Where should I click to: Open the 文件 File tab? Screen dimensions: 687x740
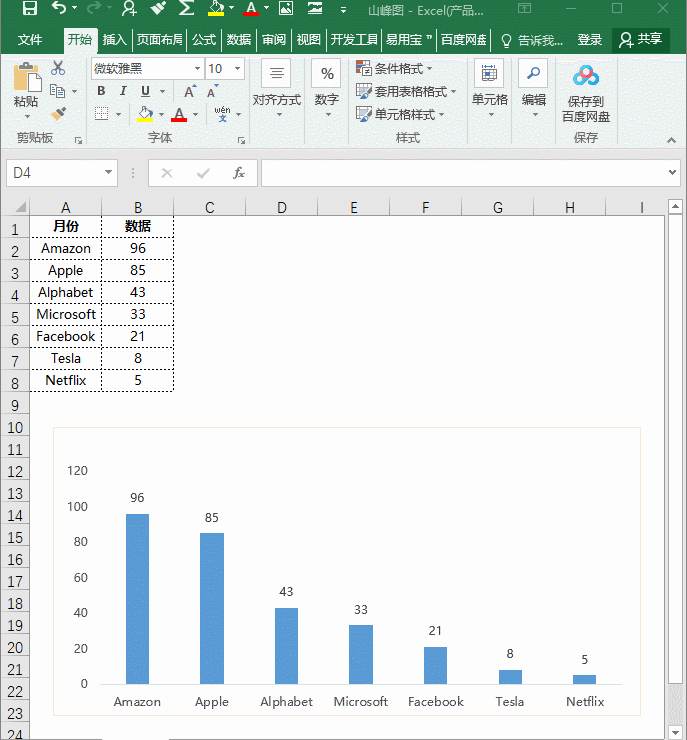(30, 40)
